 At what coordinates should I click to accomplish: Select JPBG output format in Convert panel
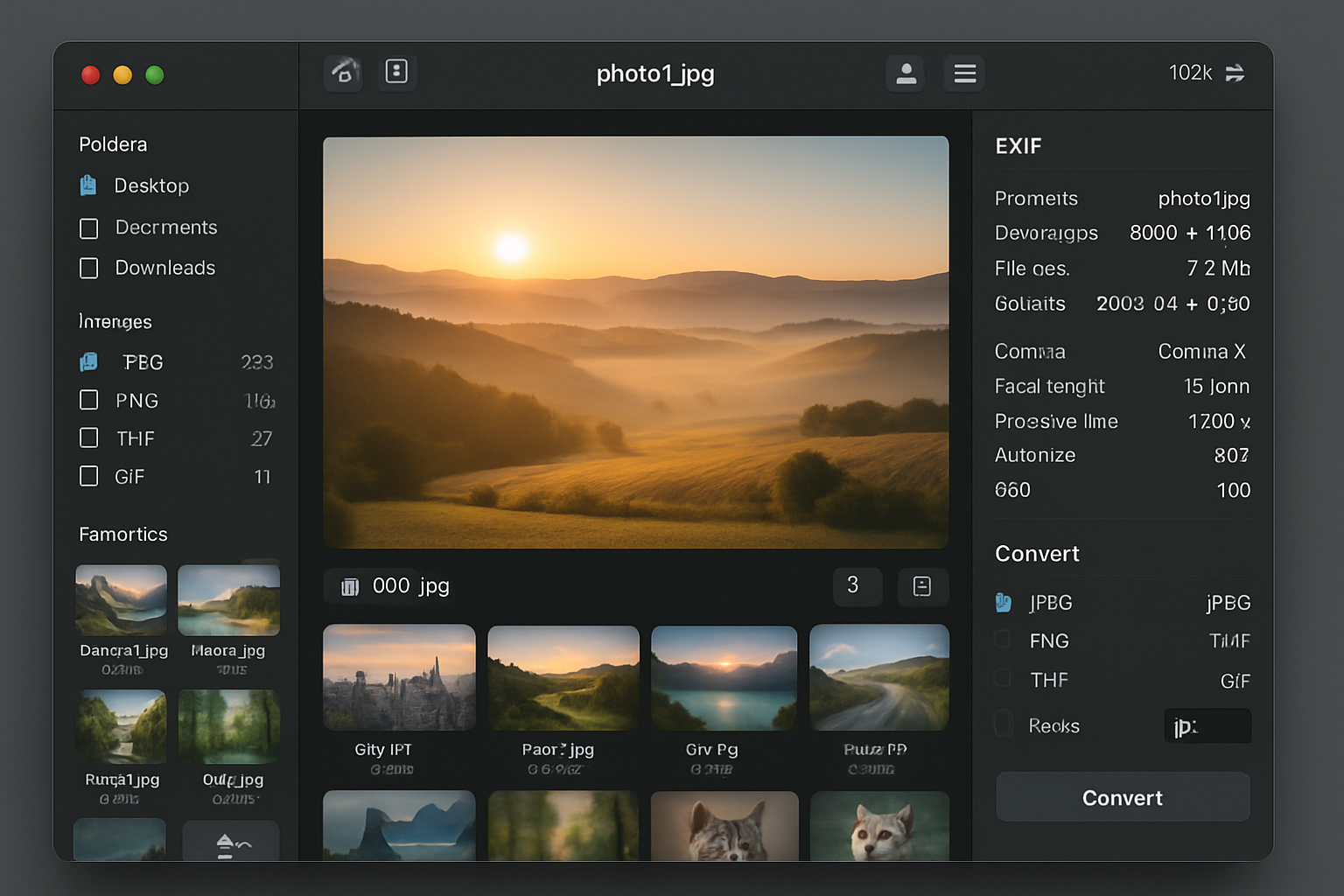coord(1003,602)
